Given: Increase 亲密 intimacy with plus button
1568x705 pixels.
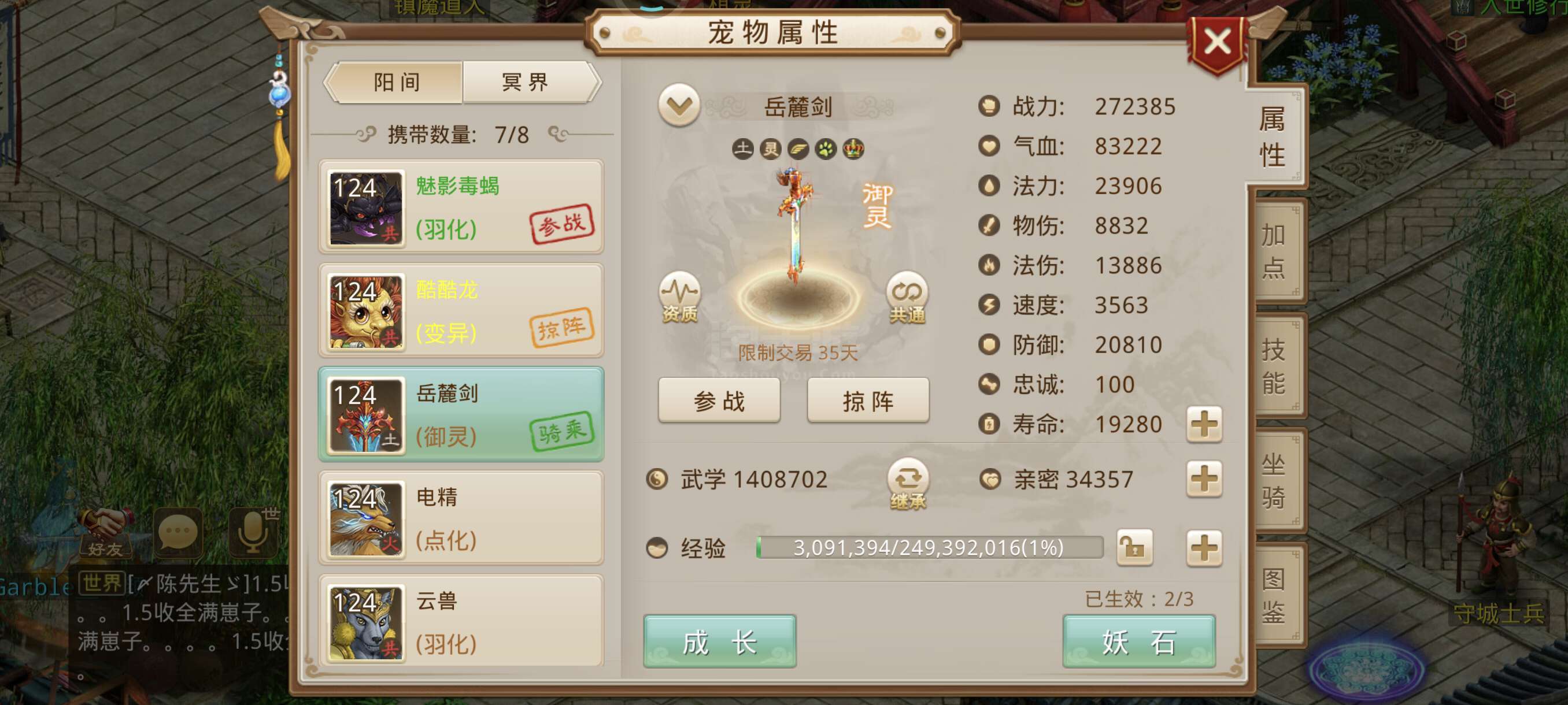Looking at the screenshot, I should (1203, 479).
